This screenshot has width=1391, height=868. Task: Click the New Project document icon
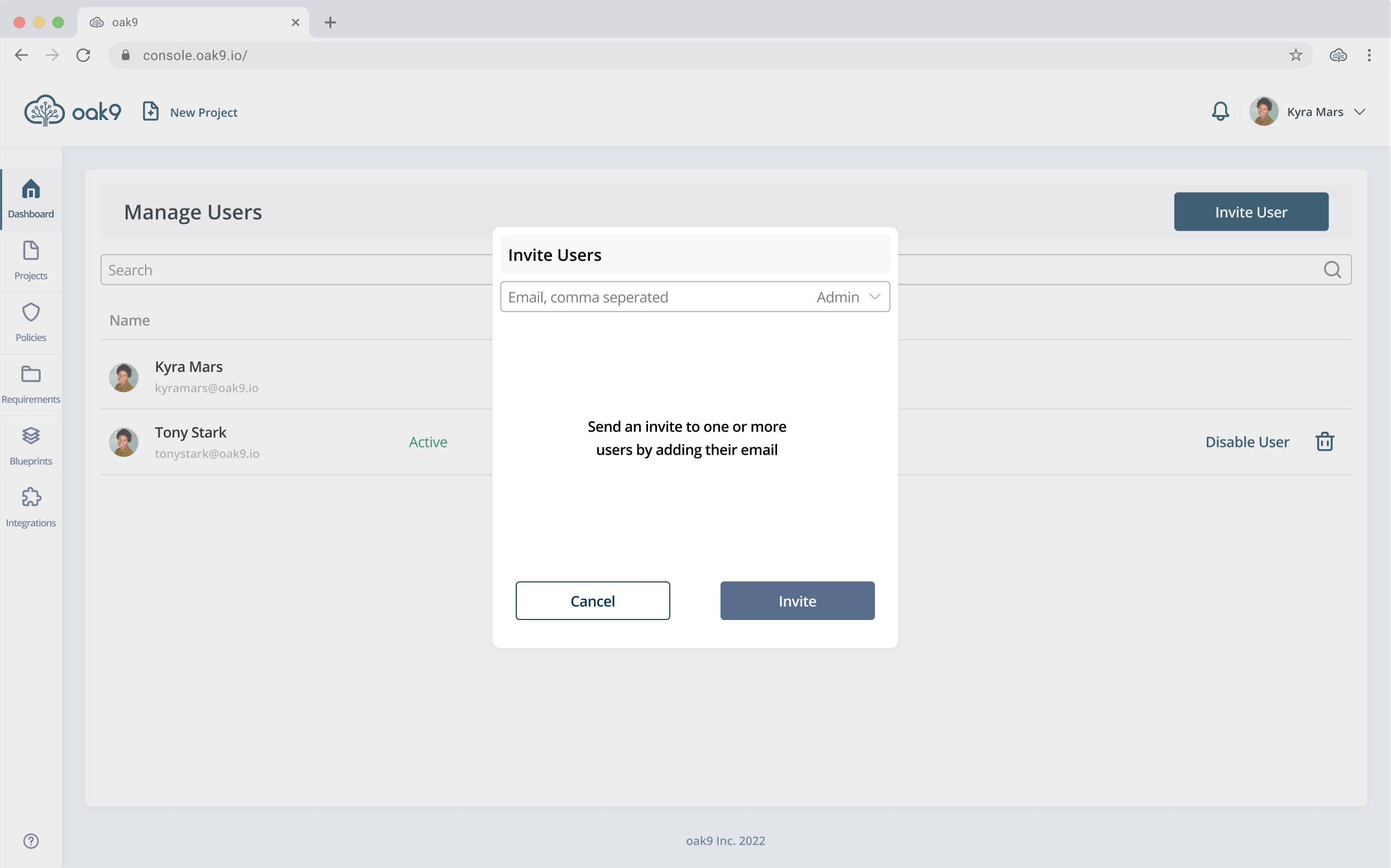click(150, 111)
